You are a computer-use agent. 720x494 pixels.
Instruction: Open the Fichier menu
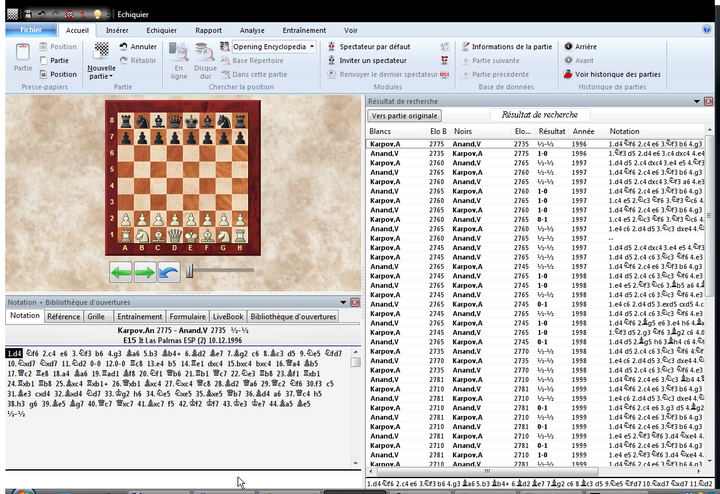31,30
